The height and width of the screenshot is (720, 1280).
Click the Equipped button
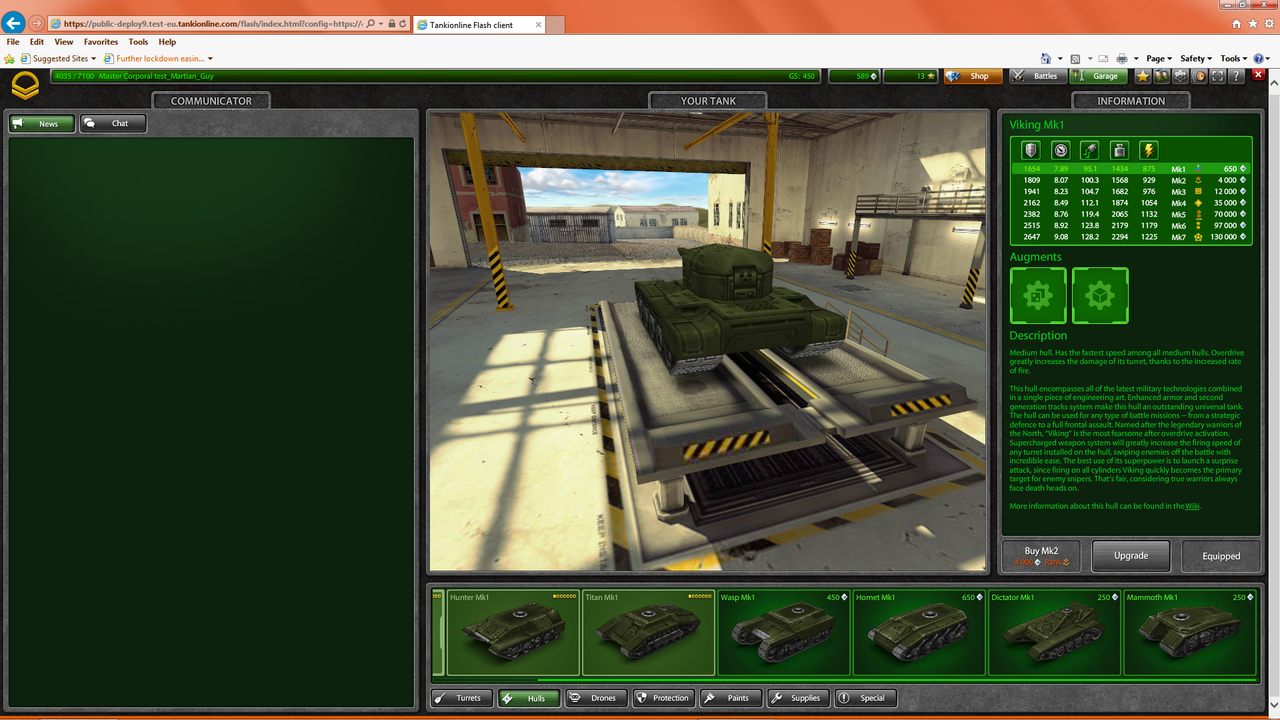click(x=1221, y=556)
